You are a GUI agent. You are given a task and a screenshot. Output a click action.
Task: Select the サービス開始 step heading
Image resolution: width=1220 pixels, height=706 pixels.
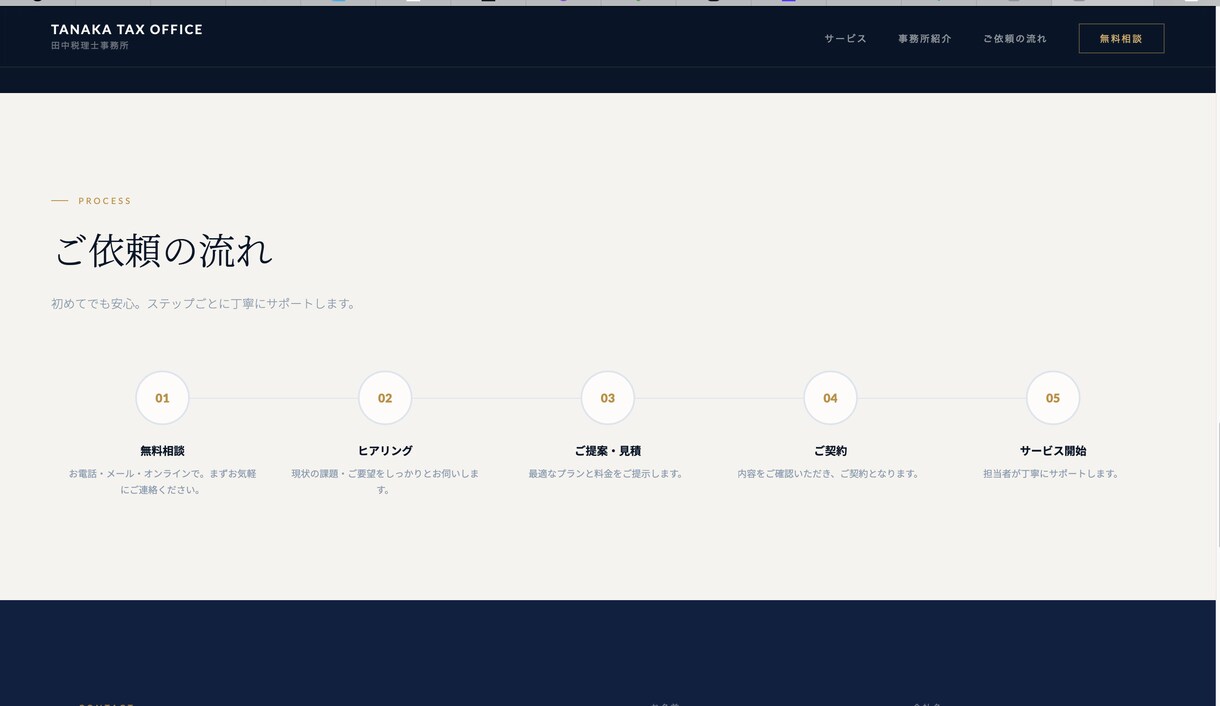pos(1053,451)
